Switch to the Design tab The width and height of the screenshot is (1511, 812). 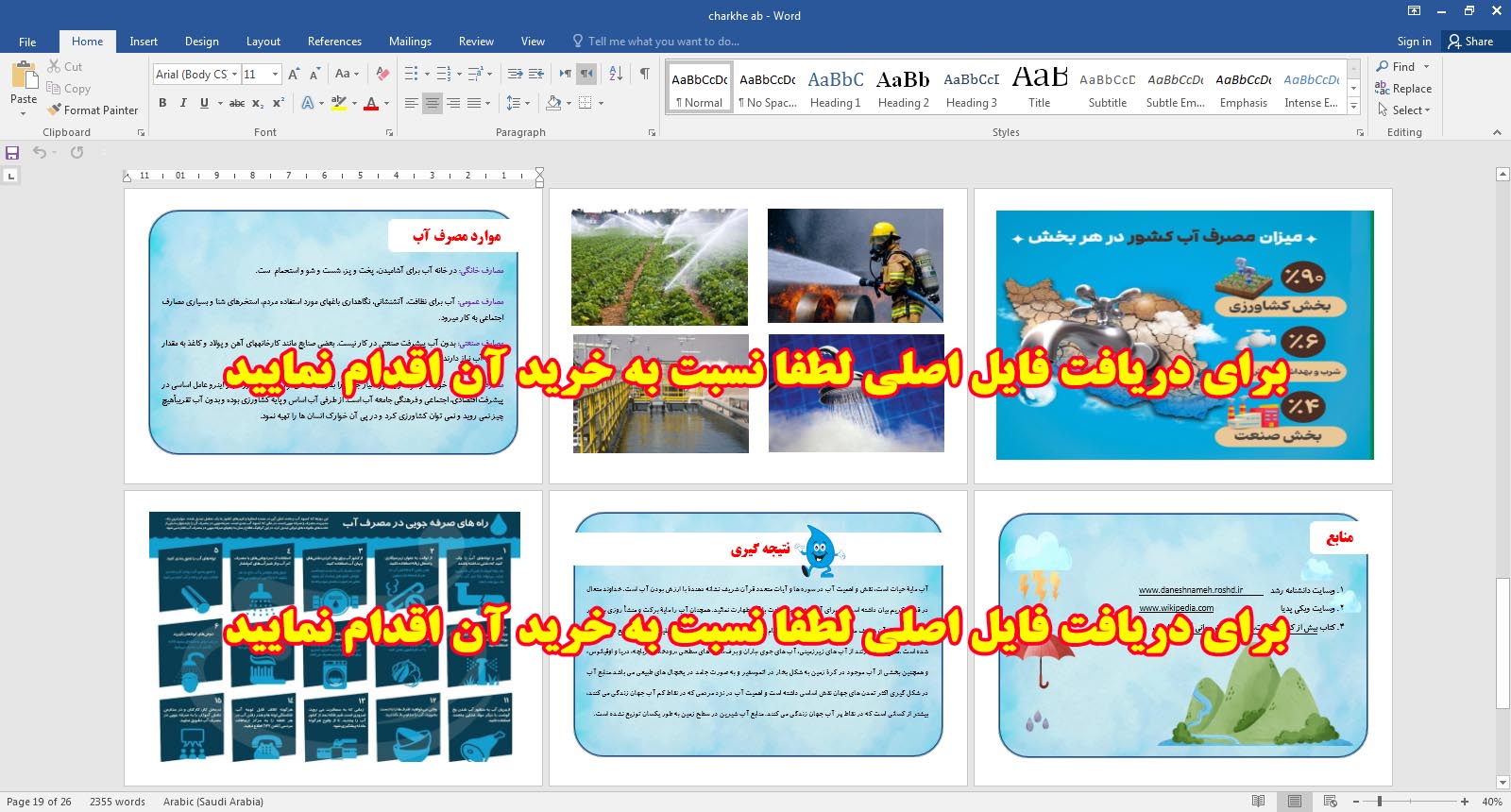tap(201, 42)
